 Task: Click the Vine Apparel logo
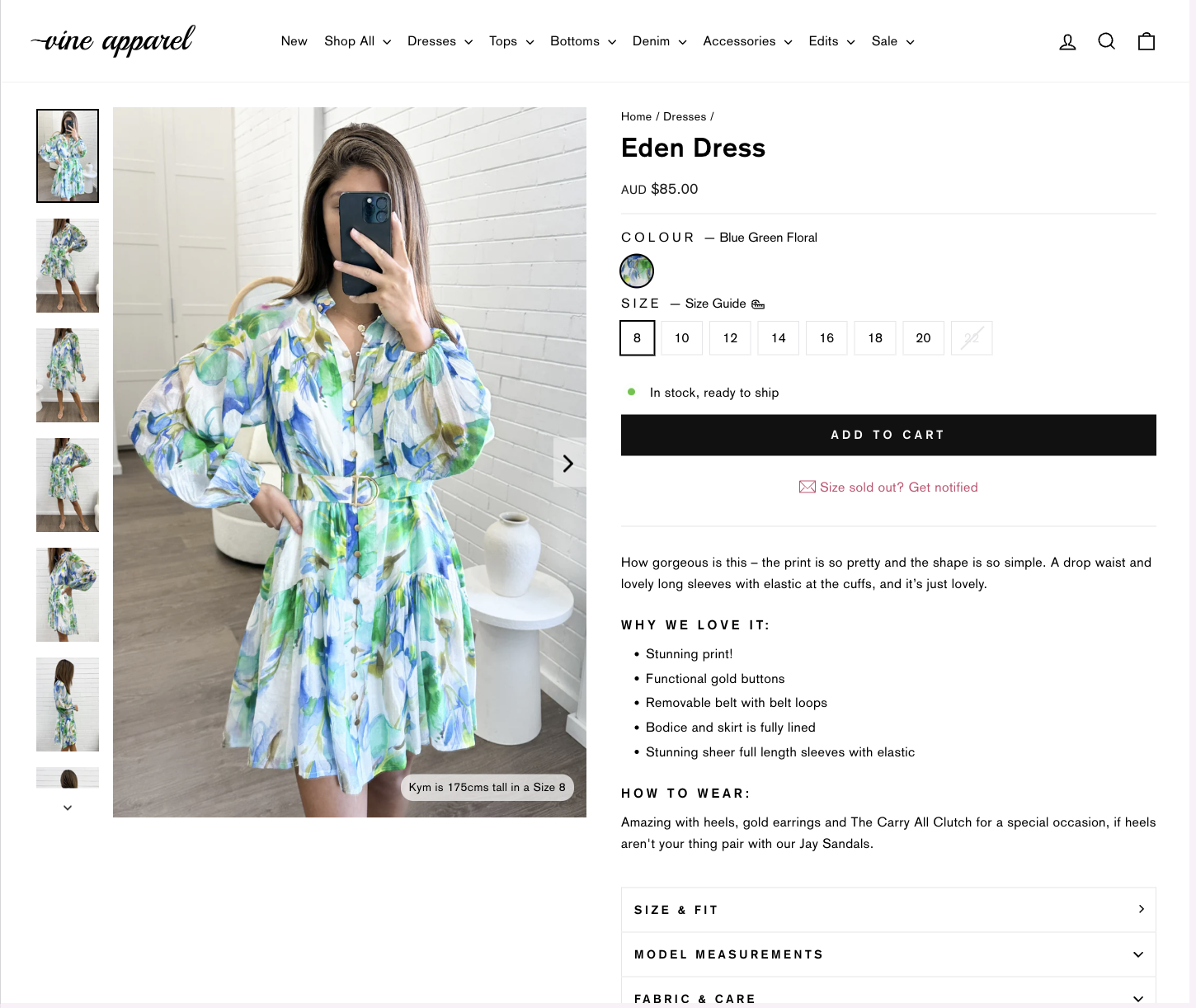[113, 41]
